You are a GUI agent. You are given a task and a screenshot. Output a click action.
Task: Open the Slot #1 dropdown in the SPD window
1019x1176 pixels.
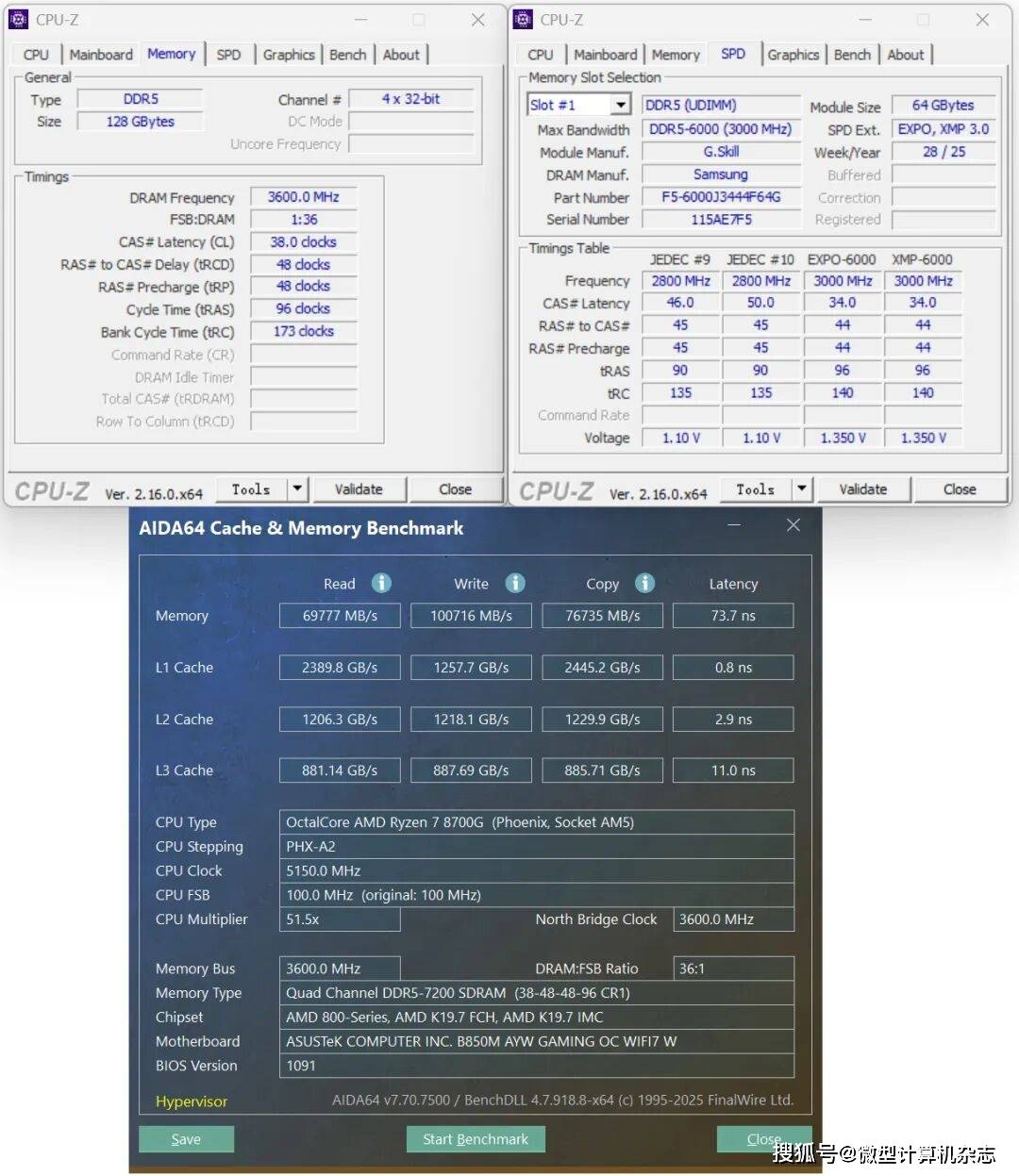[x=620, y=105]
